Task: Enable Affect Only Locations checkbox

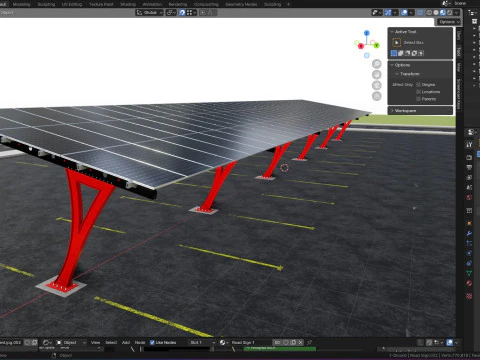Action: [418, 92]
